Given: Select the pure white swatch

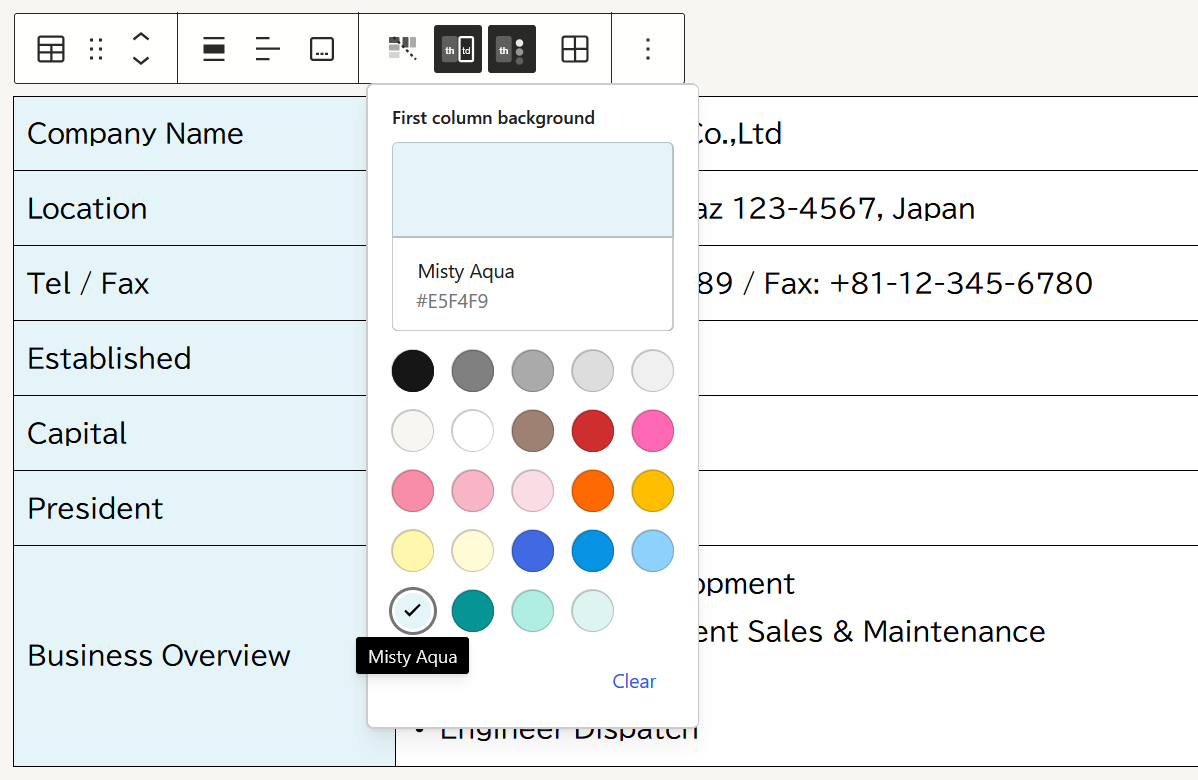Looking at the screenshot, I should coord(473,431).
